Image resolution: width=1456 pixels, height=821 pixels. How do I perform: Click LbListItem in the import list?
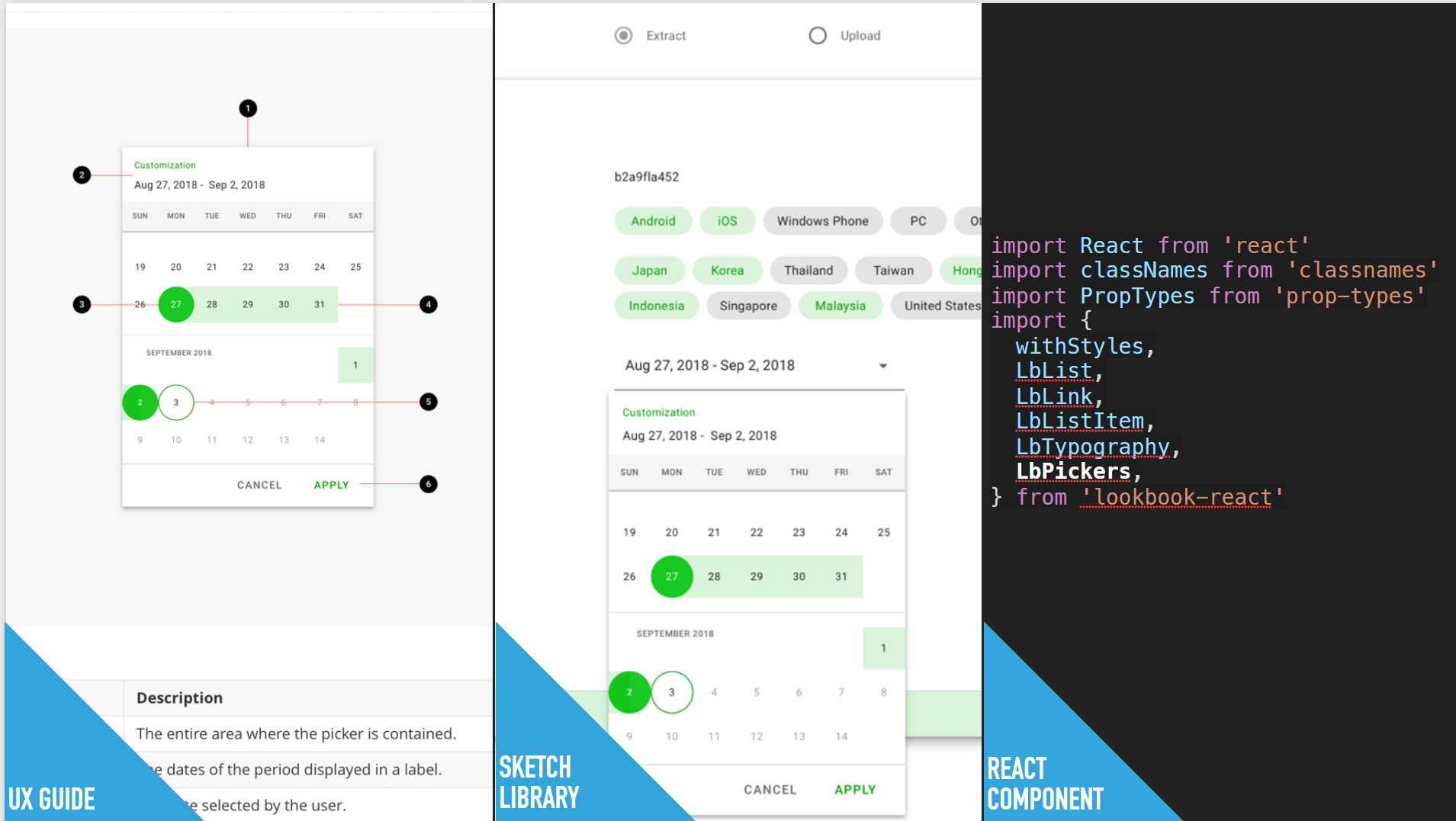pyautogui.click(x=1080, y=422)
